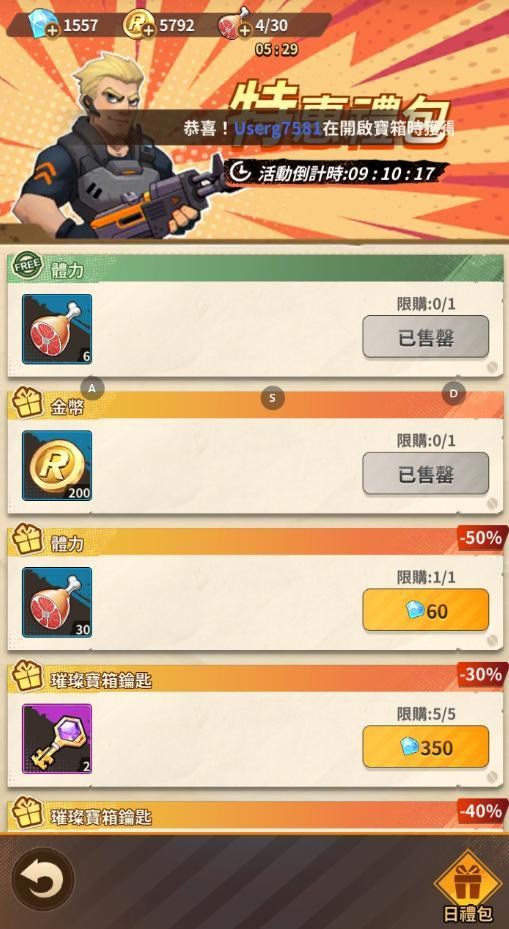Tap the -50% discount tag

pos(482,538)
